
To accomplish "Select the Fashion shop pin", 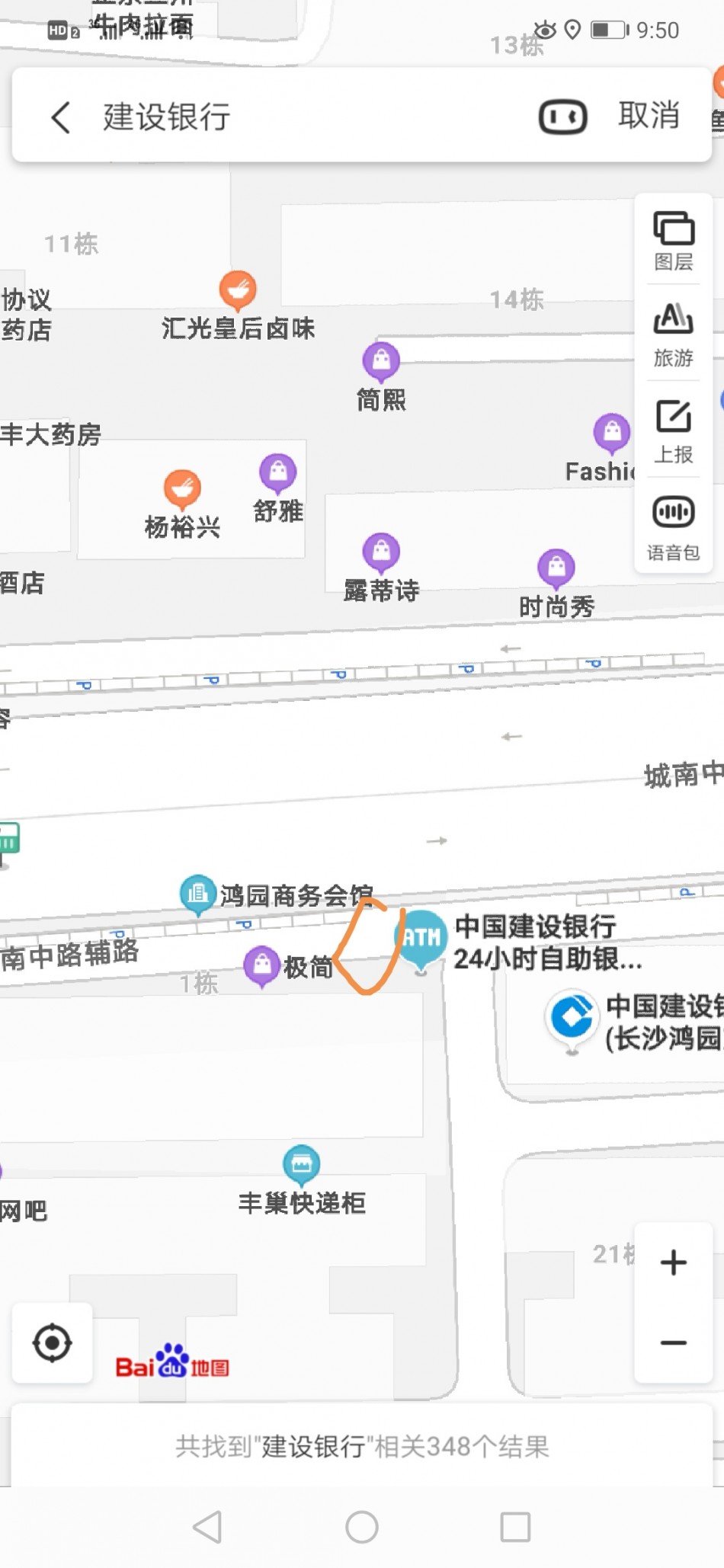I will [612, 434].
